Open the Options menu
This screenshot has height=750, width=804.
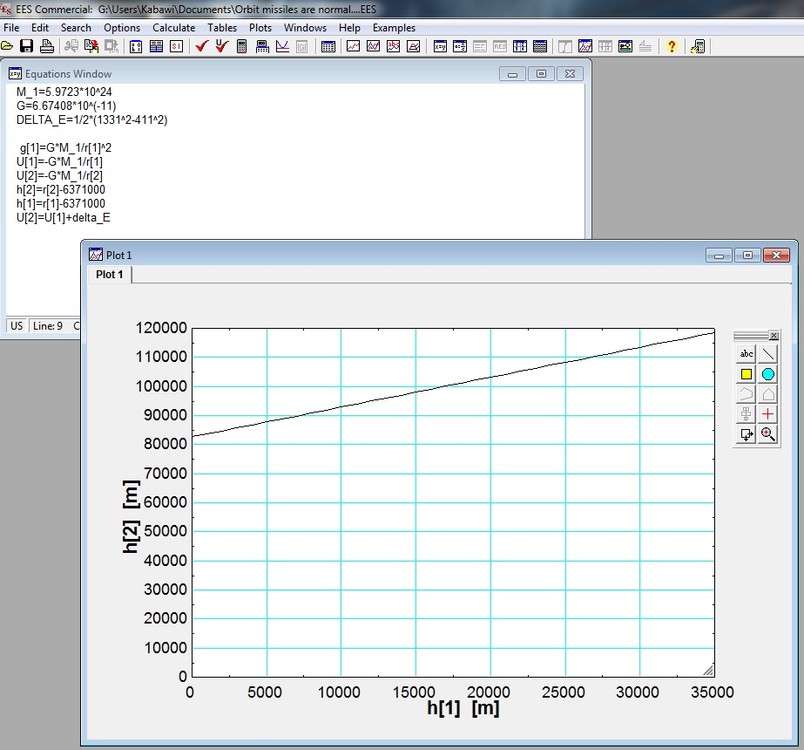pos(122,28)
